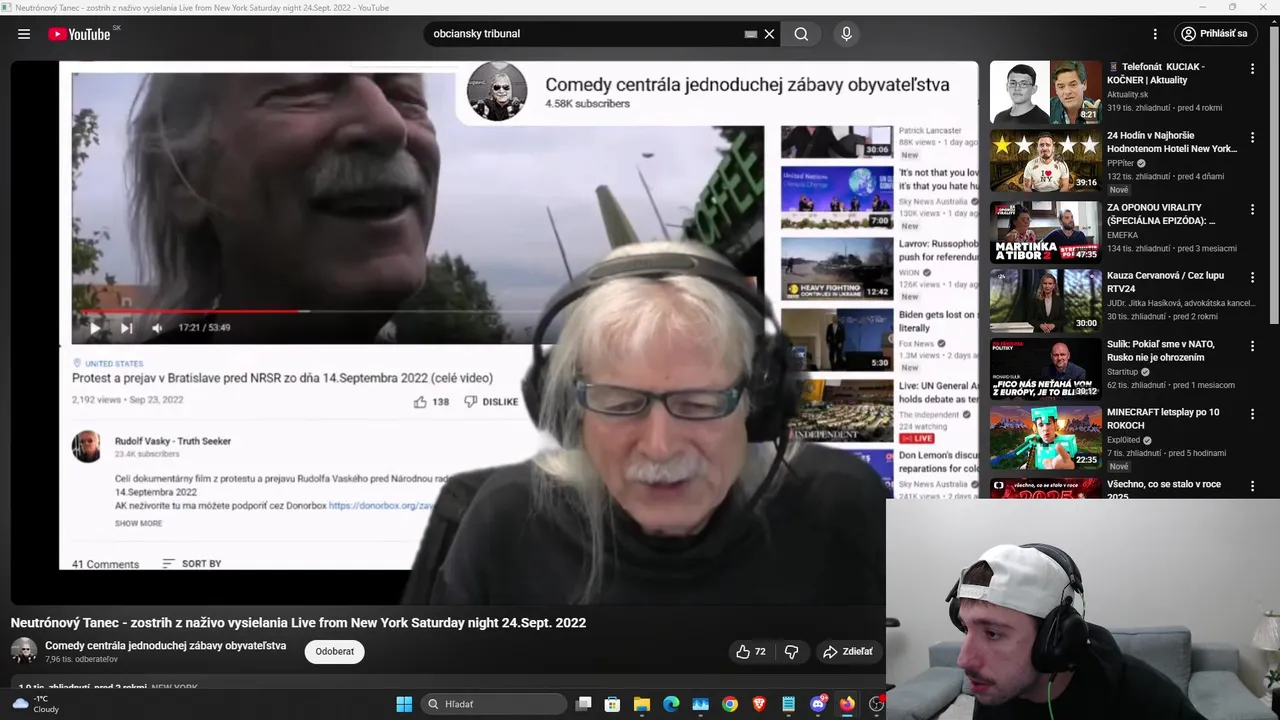The image size is (1280, 720).
Task: Click the taskbar Hľadať search box
Action: coord(494,704)
